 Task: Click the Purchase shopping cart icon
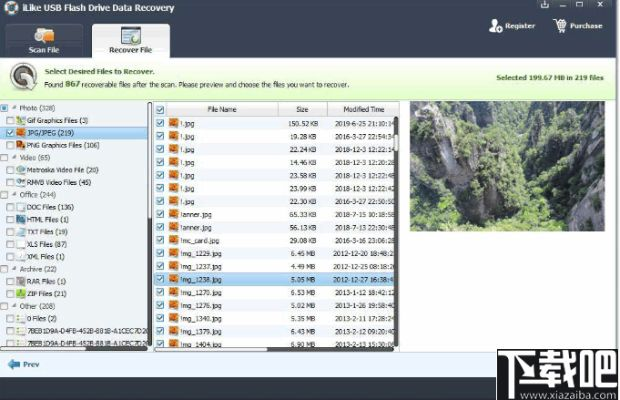click(560, 25)
